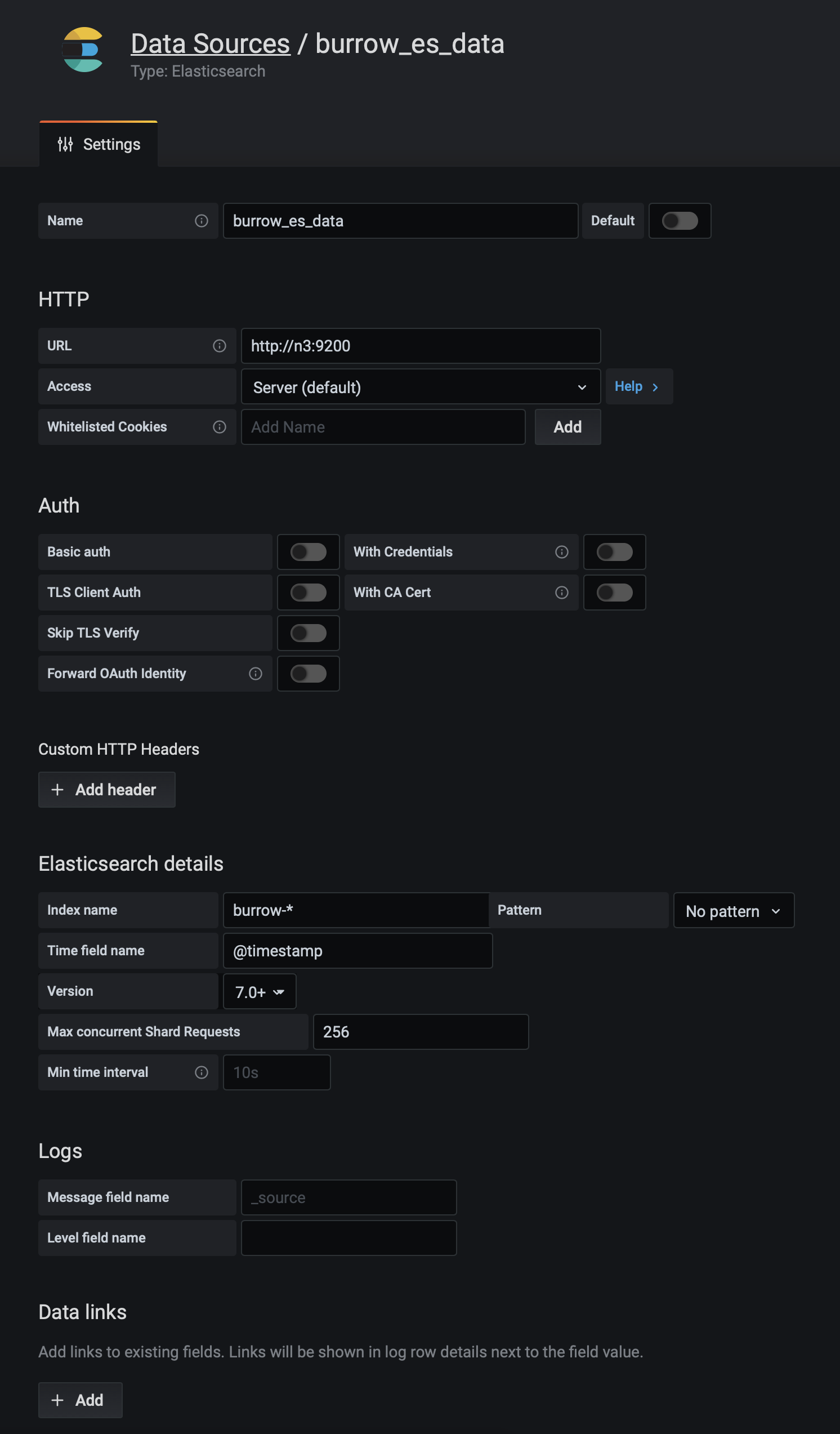Click the URL input field

421,346
